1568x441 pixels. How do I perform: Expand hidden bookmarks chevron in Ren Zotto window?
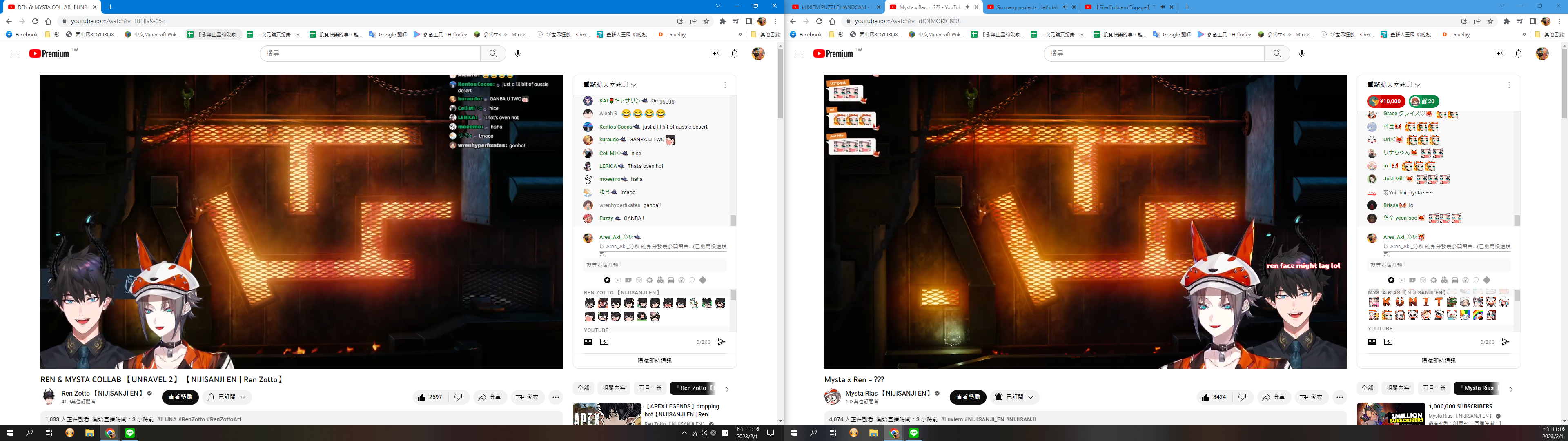pyautogui.click(x=740, y=35)
